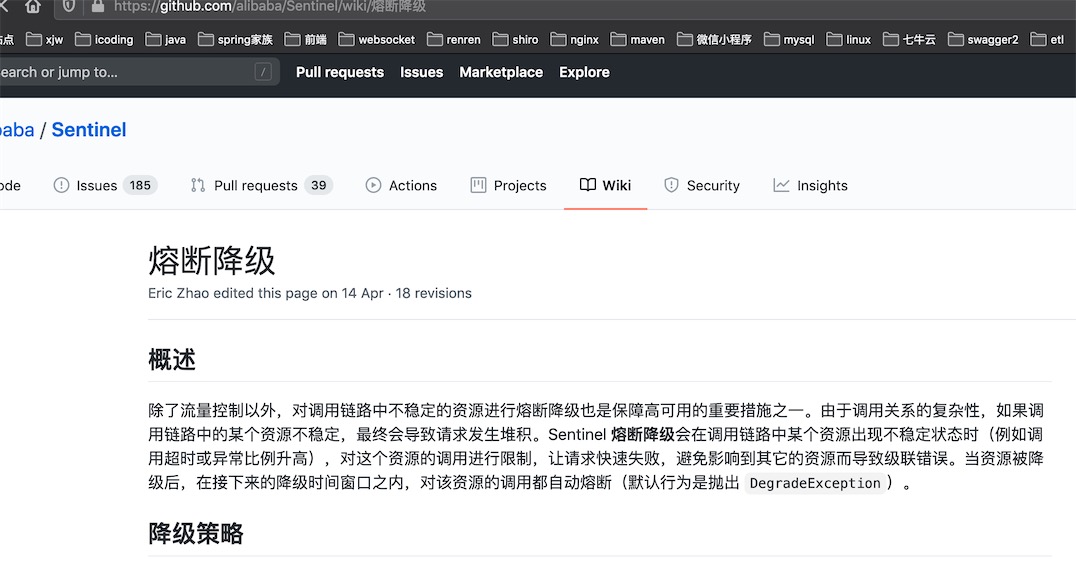The image size is (1076, 562).
Task: Click the 降级策略 section heading
Action: click(196, 533)
